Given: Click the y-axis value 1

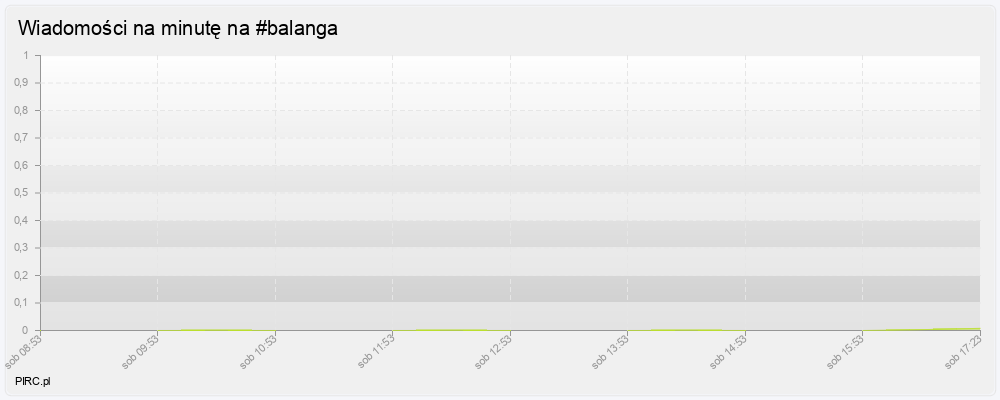Looking at the screenshot, I should coord(28,55).
